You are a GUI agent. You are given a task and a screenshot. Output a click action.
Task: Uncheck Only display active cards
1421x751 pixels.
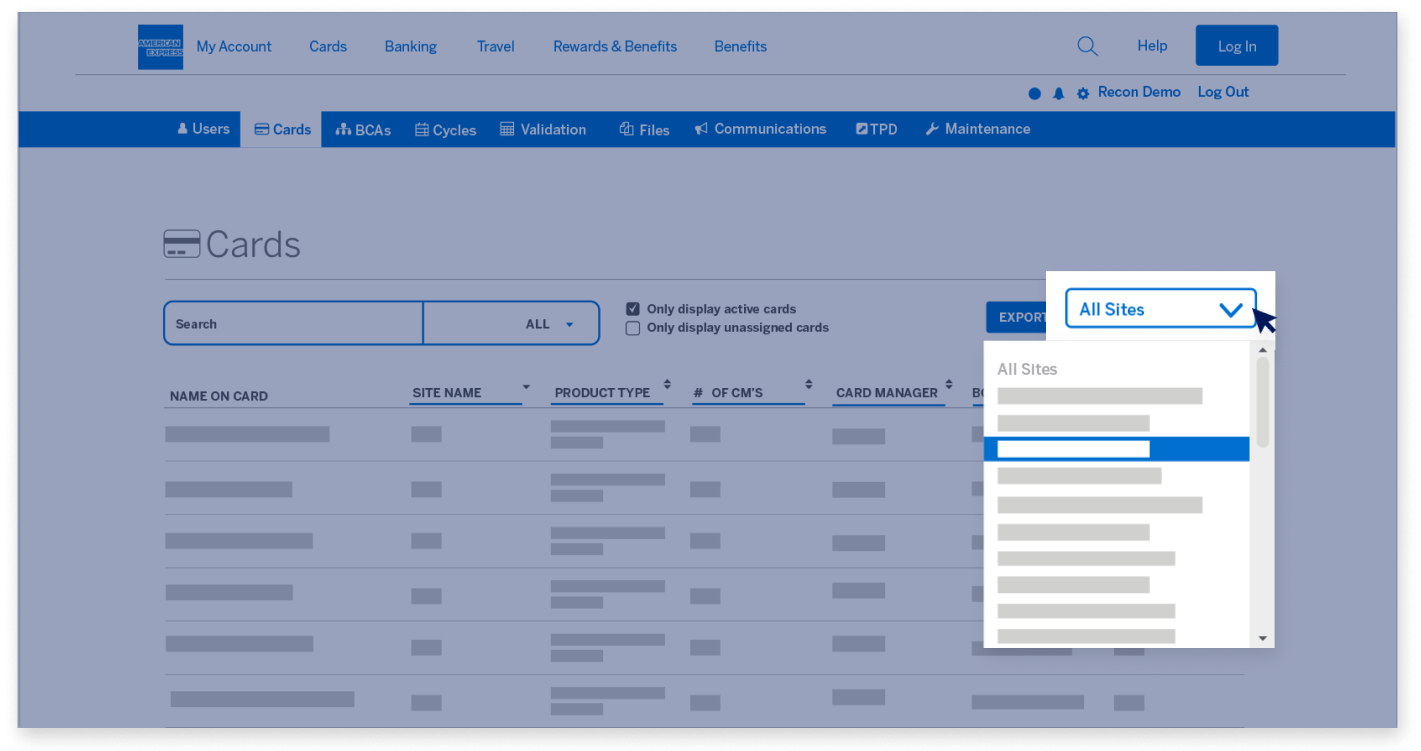pyautogui.click(x=632, y=308)
